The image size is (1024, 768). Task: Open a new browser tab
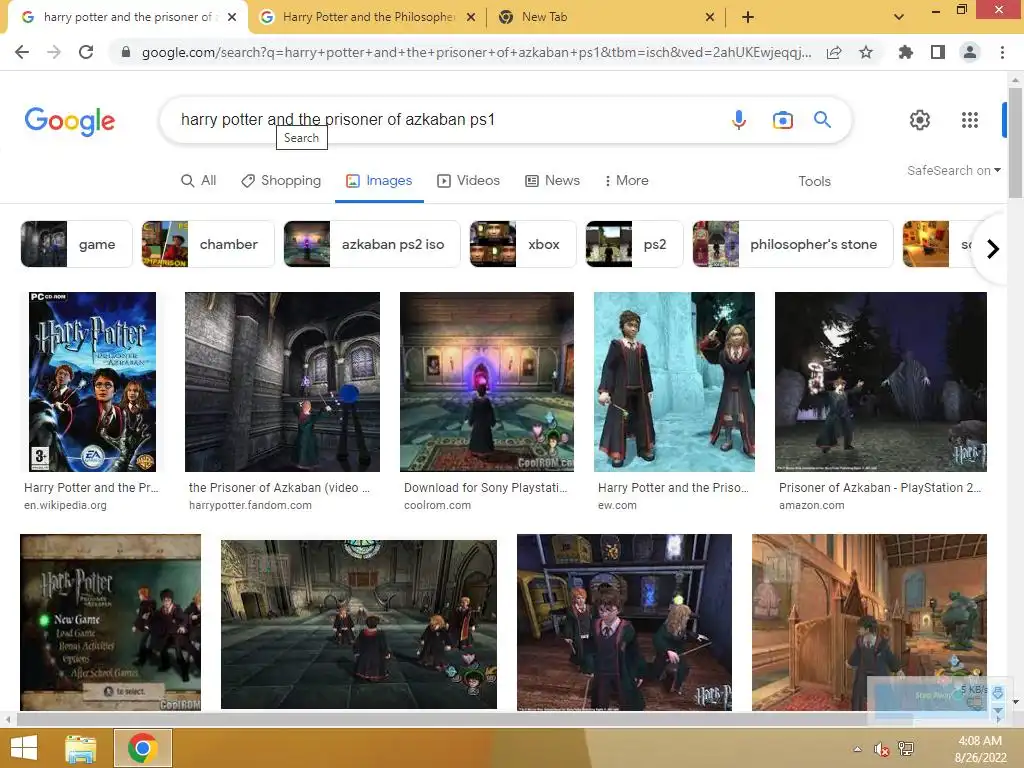click(748, 17)
